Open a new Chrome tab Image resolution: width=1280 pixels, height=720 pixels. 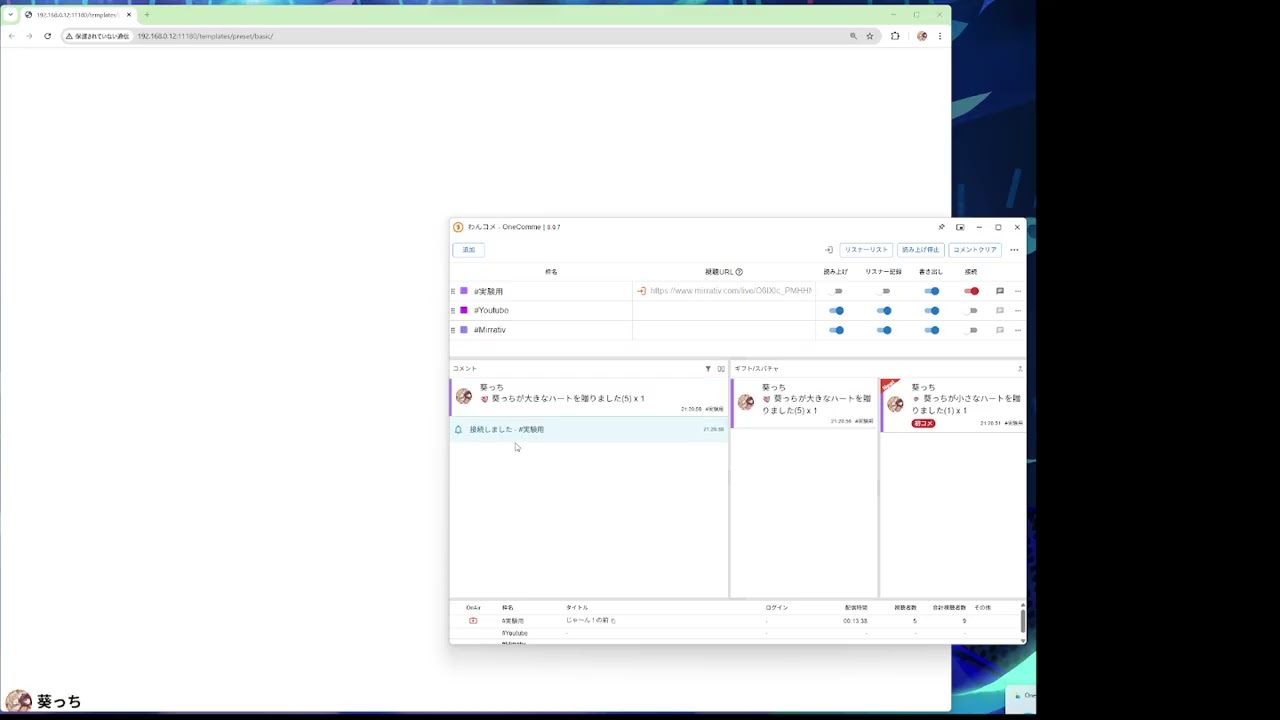point(147,15)
